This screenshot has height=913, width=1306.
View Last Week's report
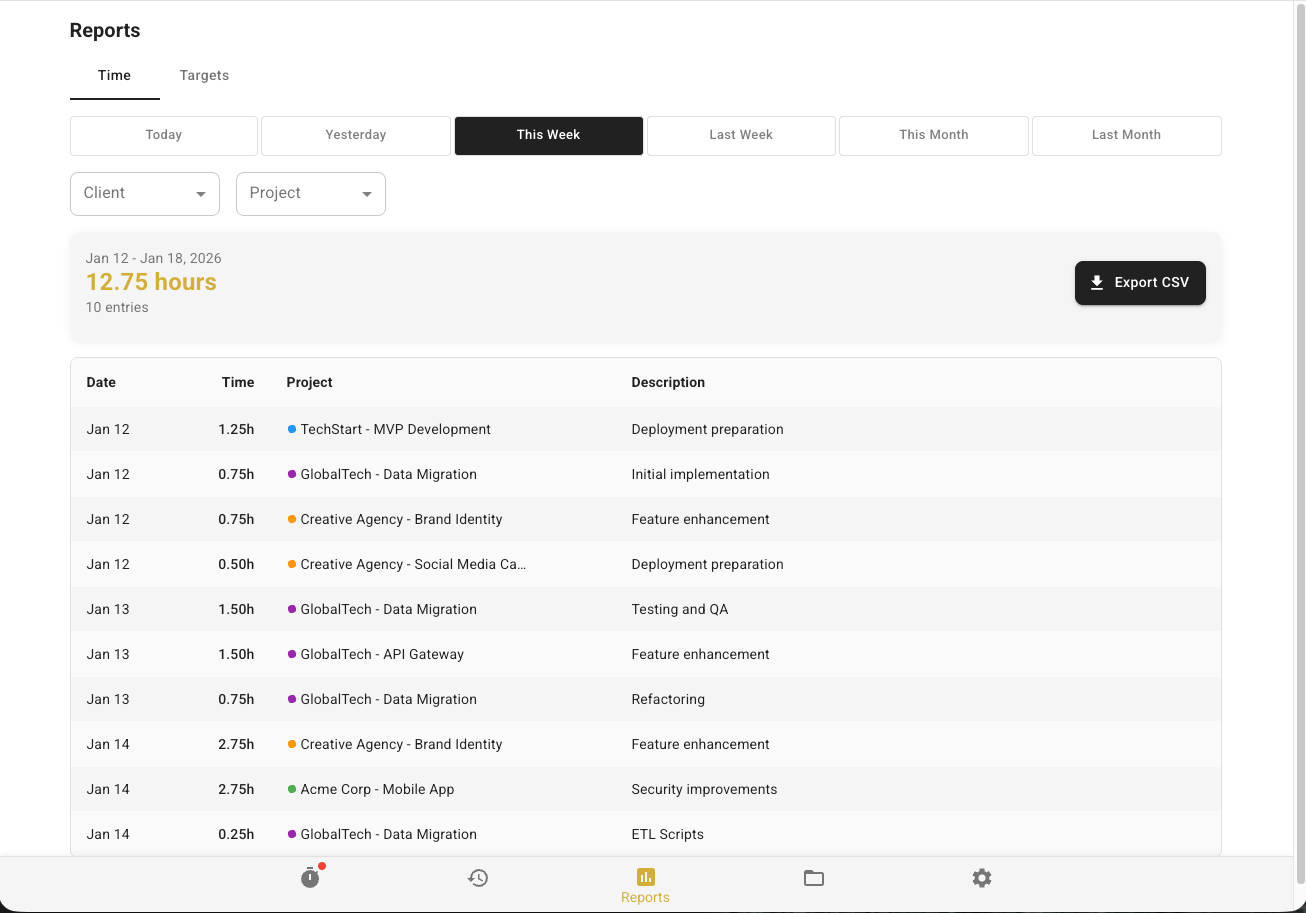[741, 135]
